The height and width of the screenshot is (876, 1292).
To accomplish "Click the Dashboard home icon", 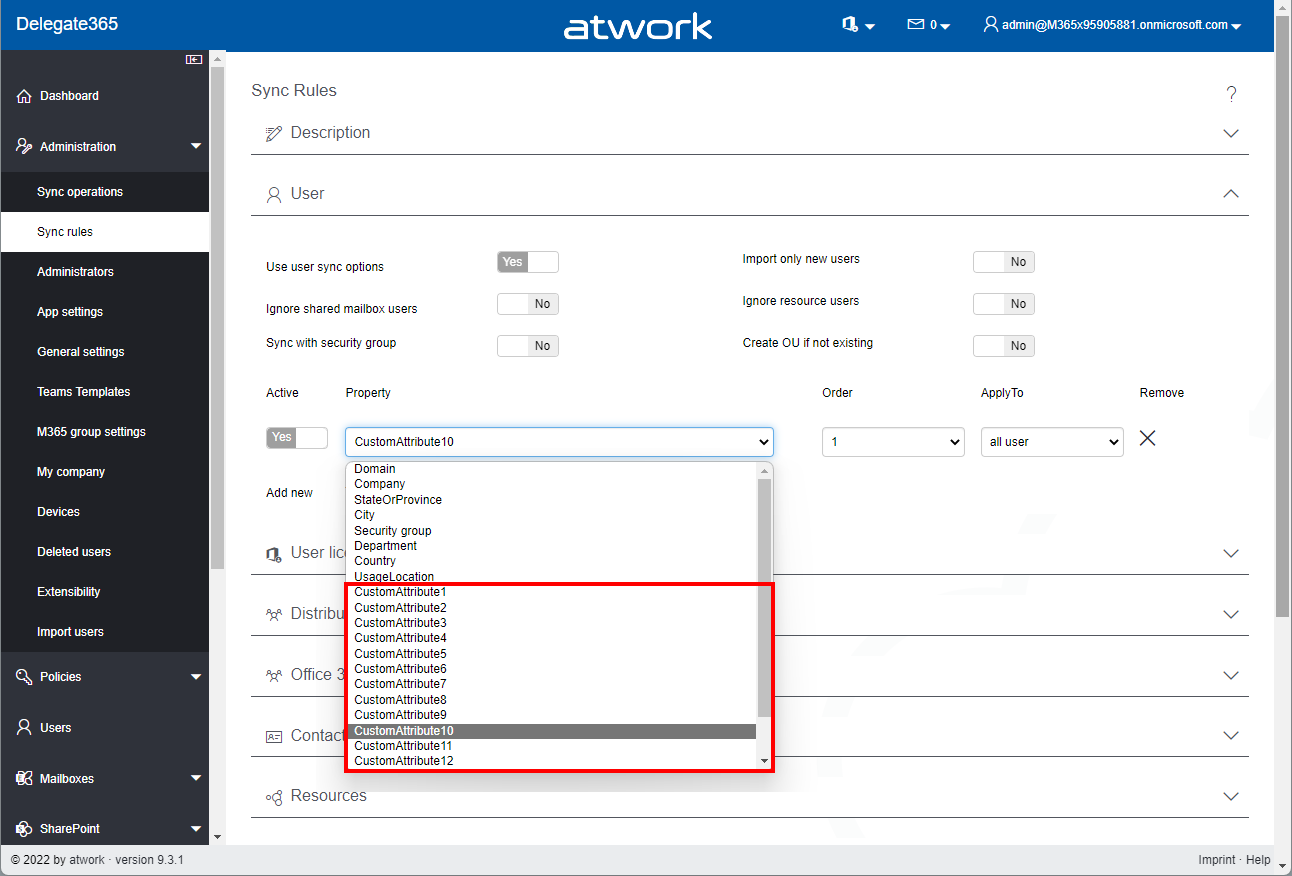I will [24, 97].
